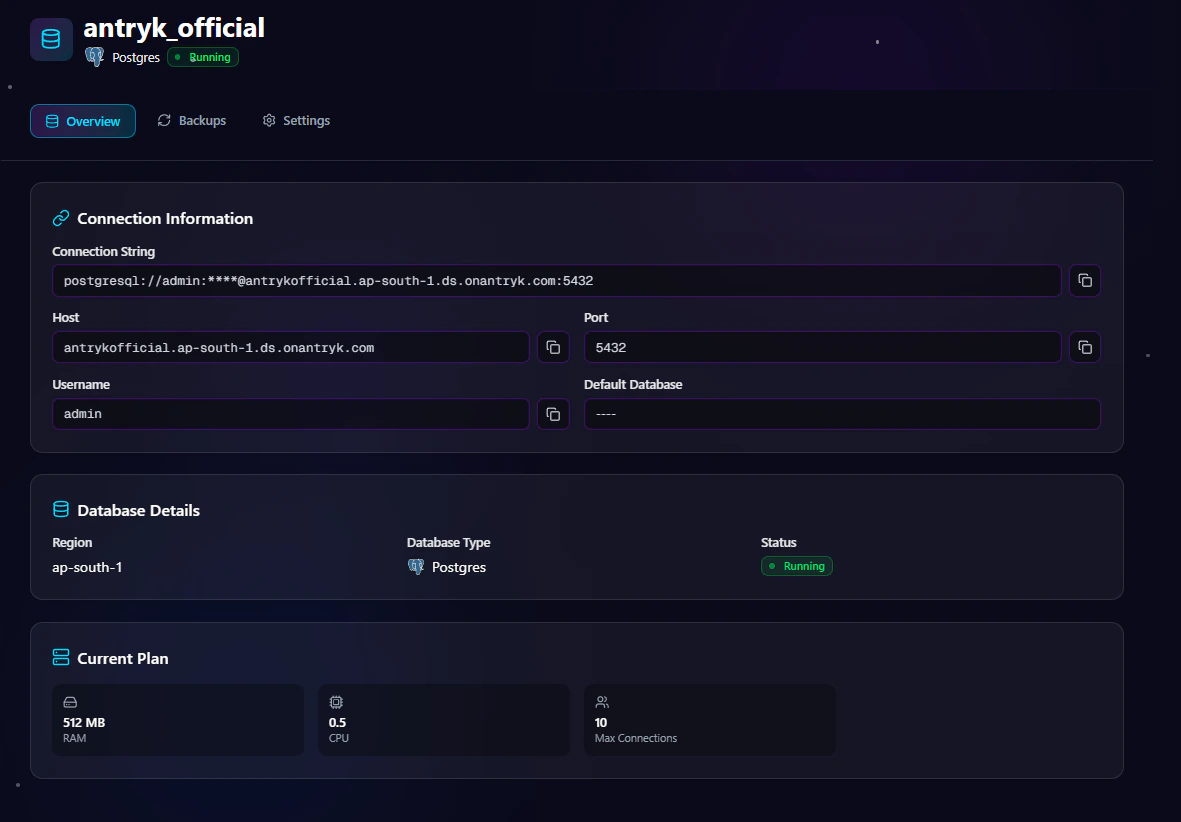Open the Overview tab
Screen dimensions: 1181x822
coord(83,121)
